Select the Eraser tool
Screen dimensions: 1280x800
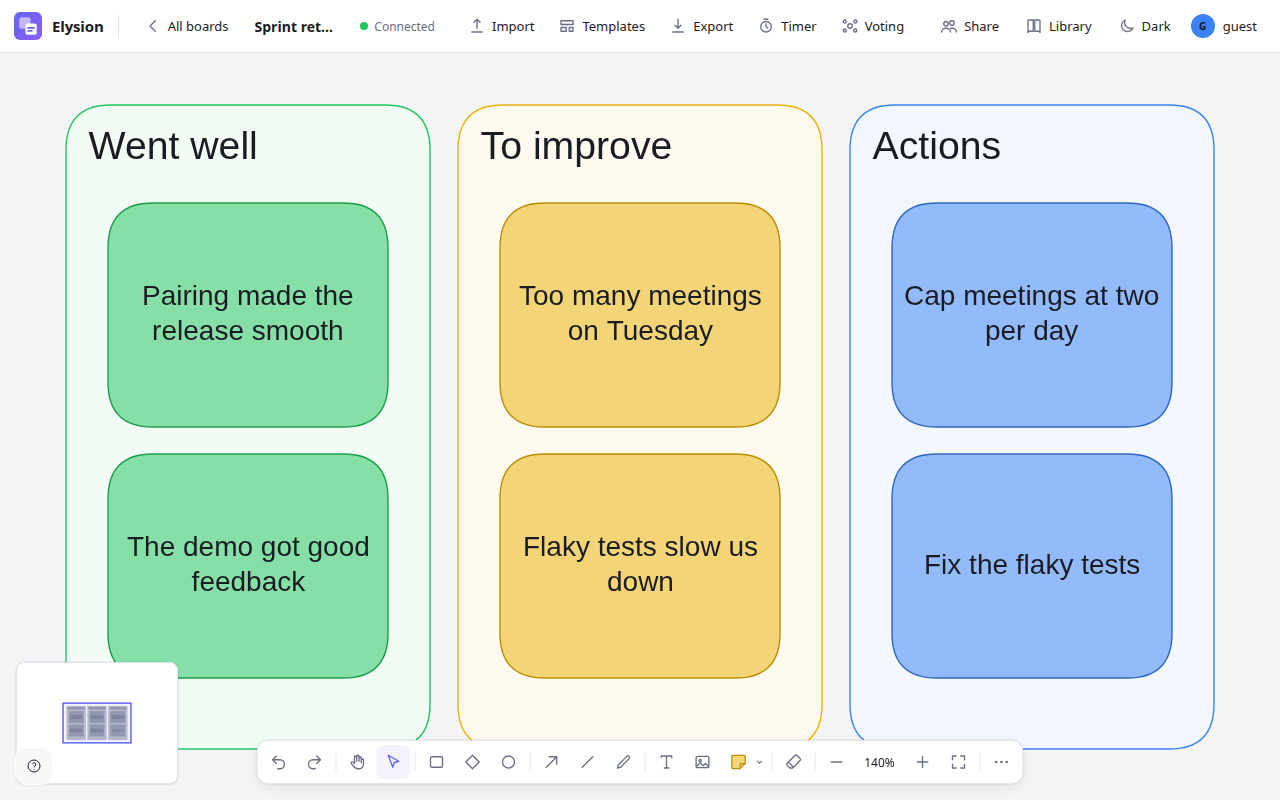coord(793,762)
